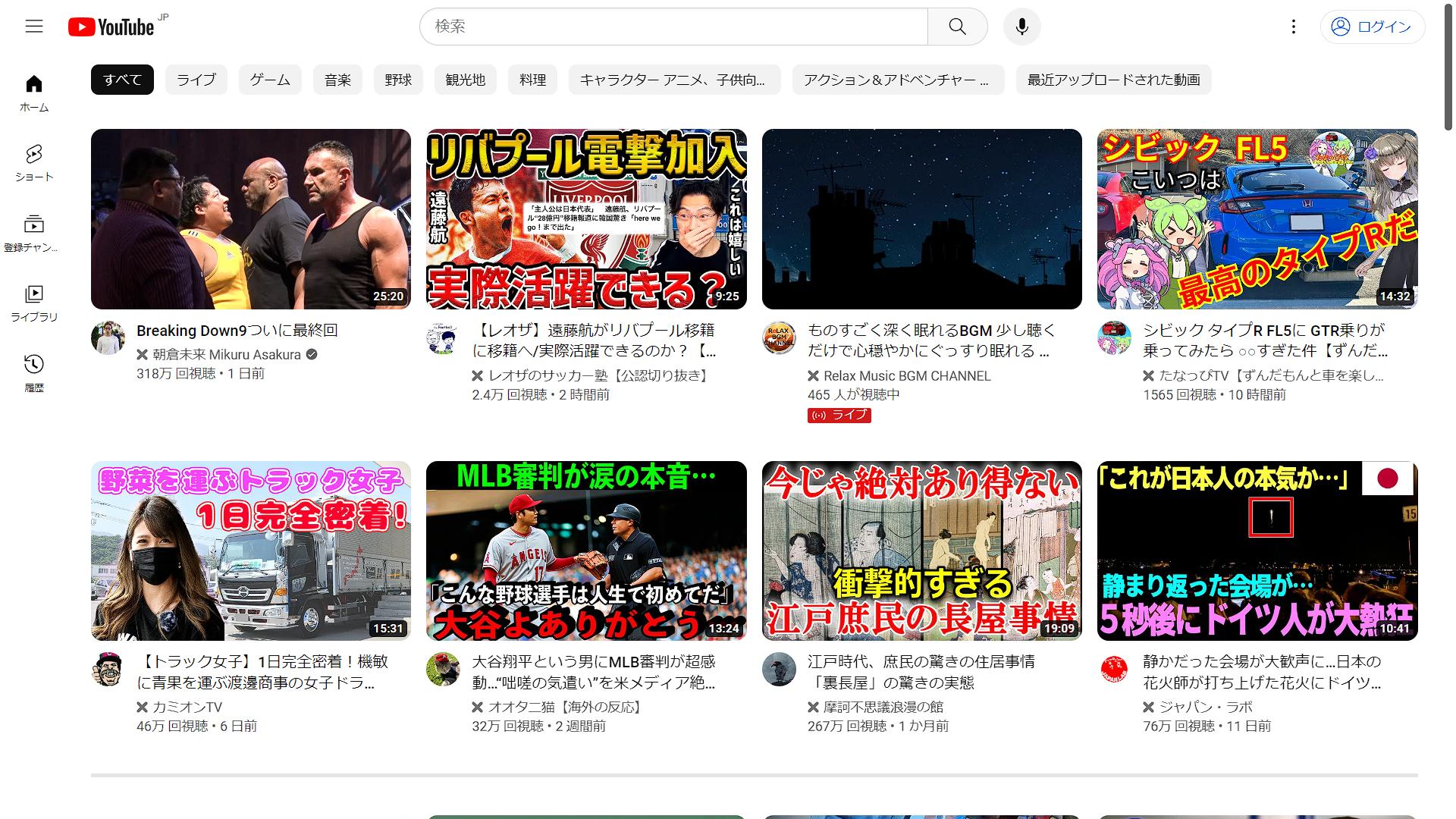The height and width of the screenshot is (819, 1456).
Task: Click the search input field
Action: [673, 27]
